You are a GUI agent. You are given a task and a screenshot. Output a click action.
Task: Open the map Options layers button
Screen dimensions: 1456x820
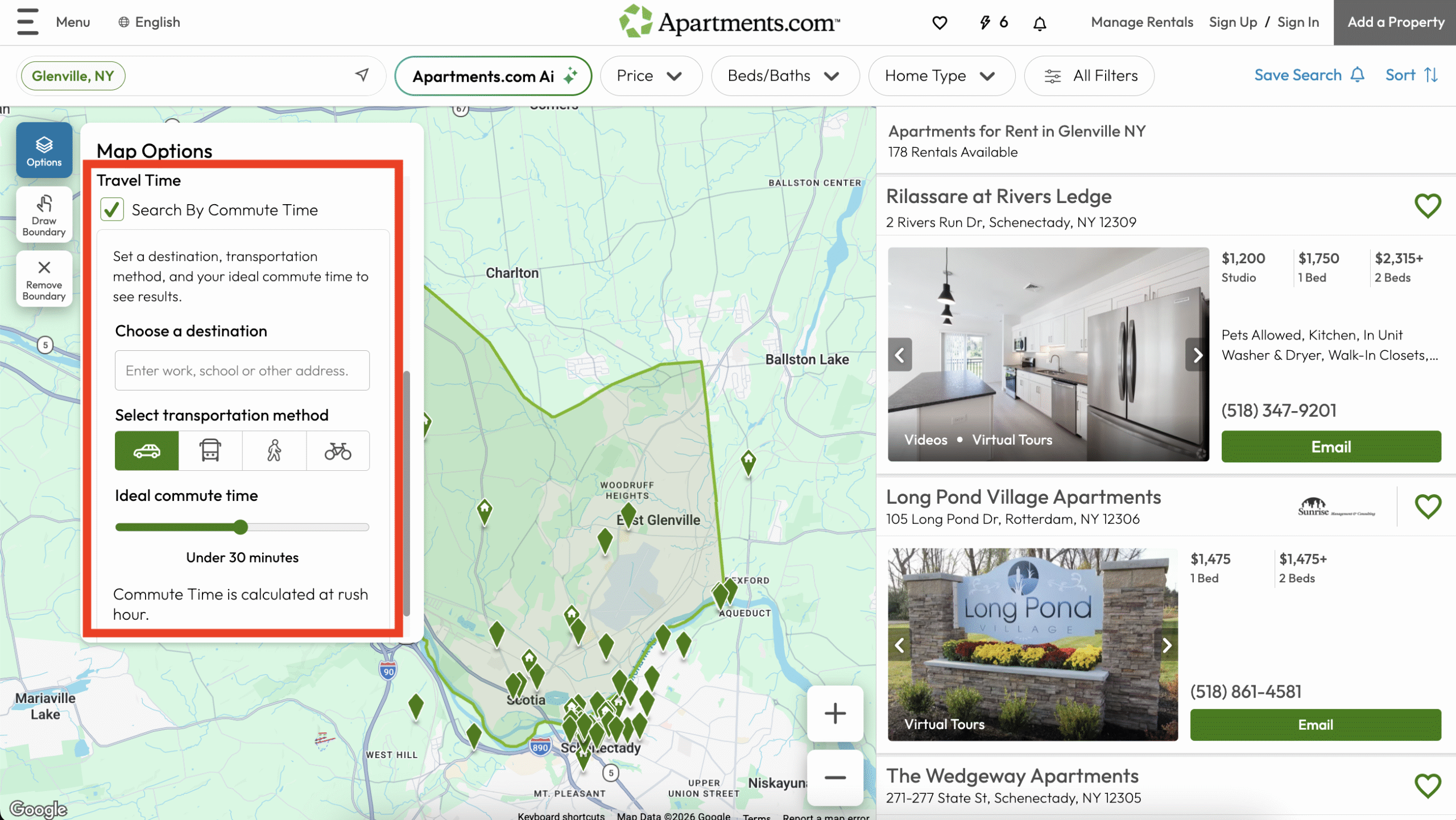click(44, 150)
